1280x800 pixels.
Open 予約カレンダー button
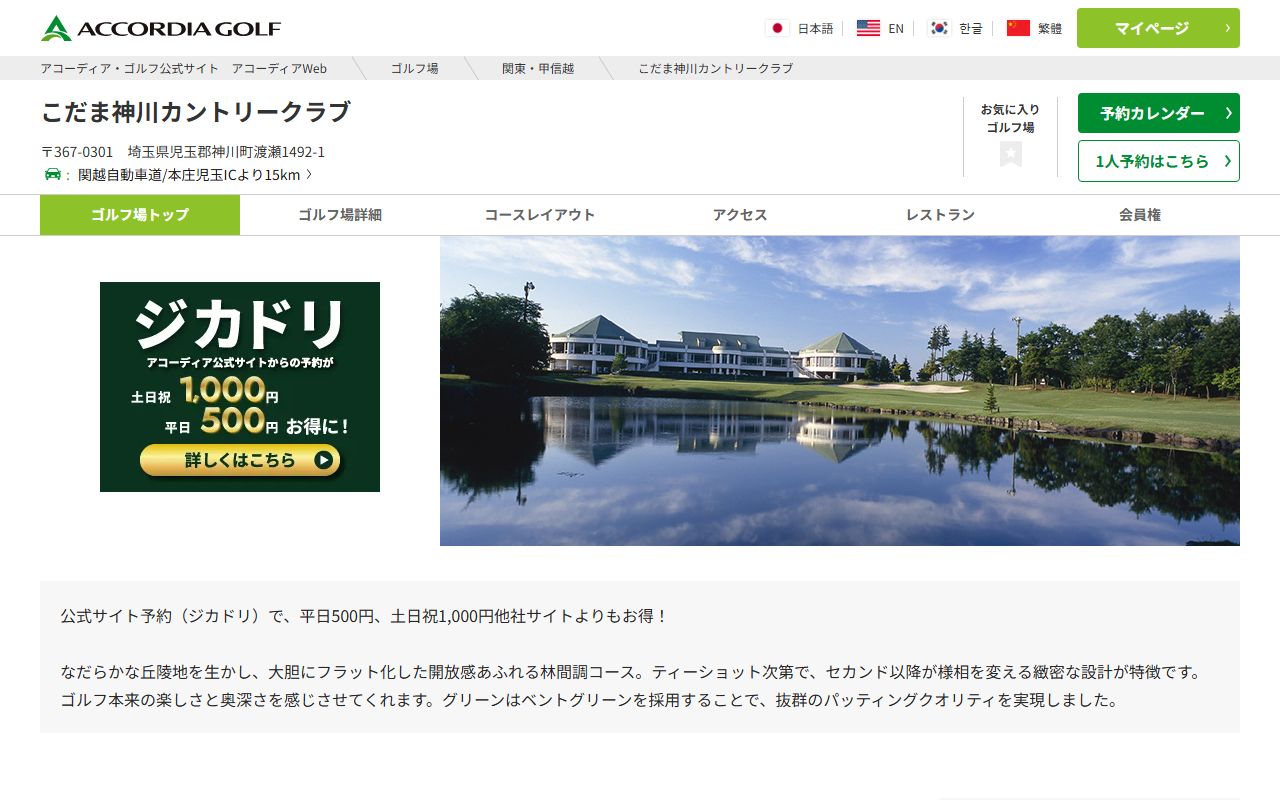[x=1158, y=113]
